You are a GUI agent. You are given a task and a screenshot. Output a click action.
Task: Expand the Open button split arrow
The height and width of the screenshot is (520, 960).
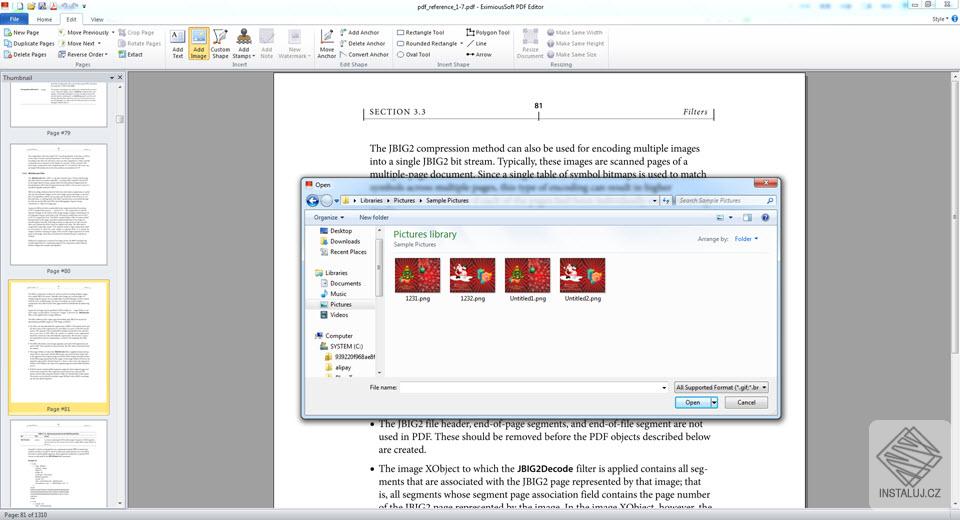[714, 402]
